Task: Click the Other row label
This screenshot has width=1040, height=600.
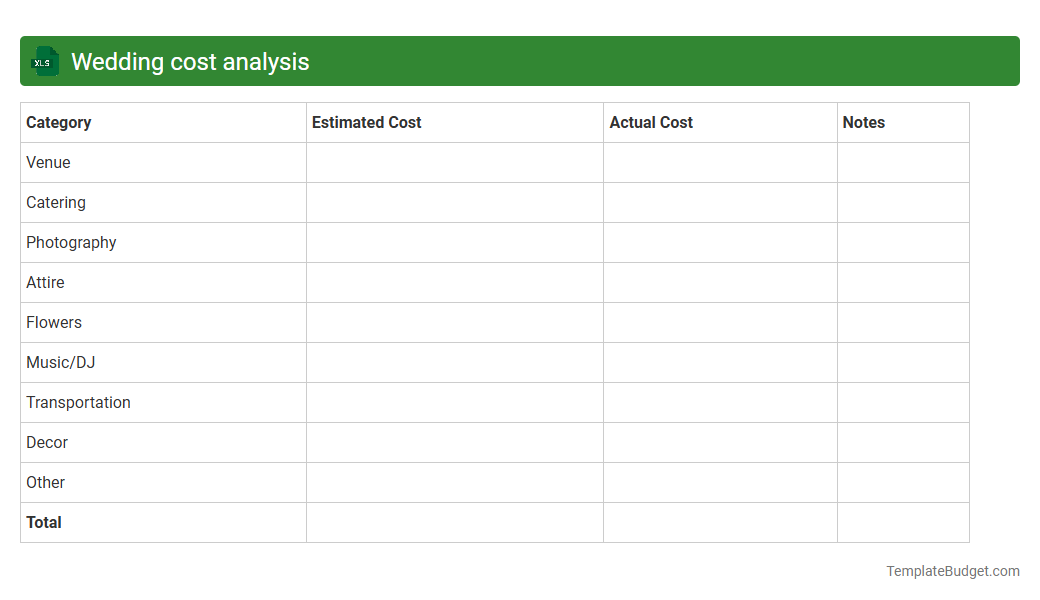Action: (x=45, y=482)
